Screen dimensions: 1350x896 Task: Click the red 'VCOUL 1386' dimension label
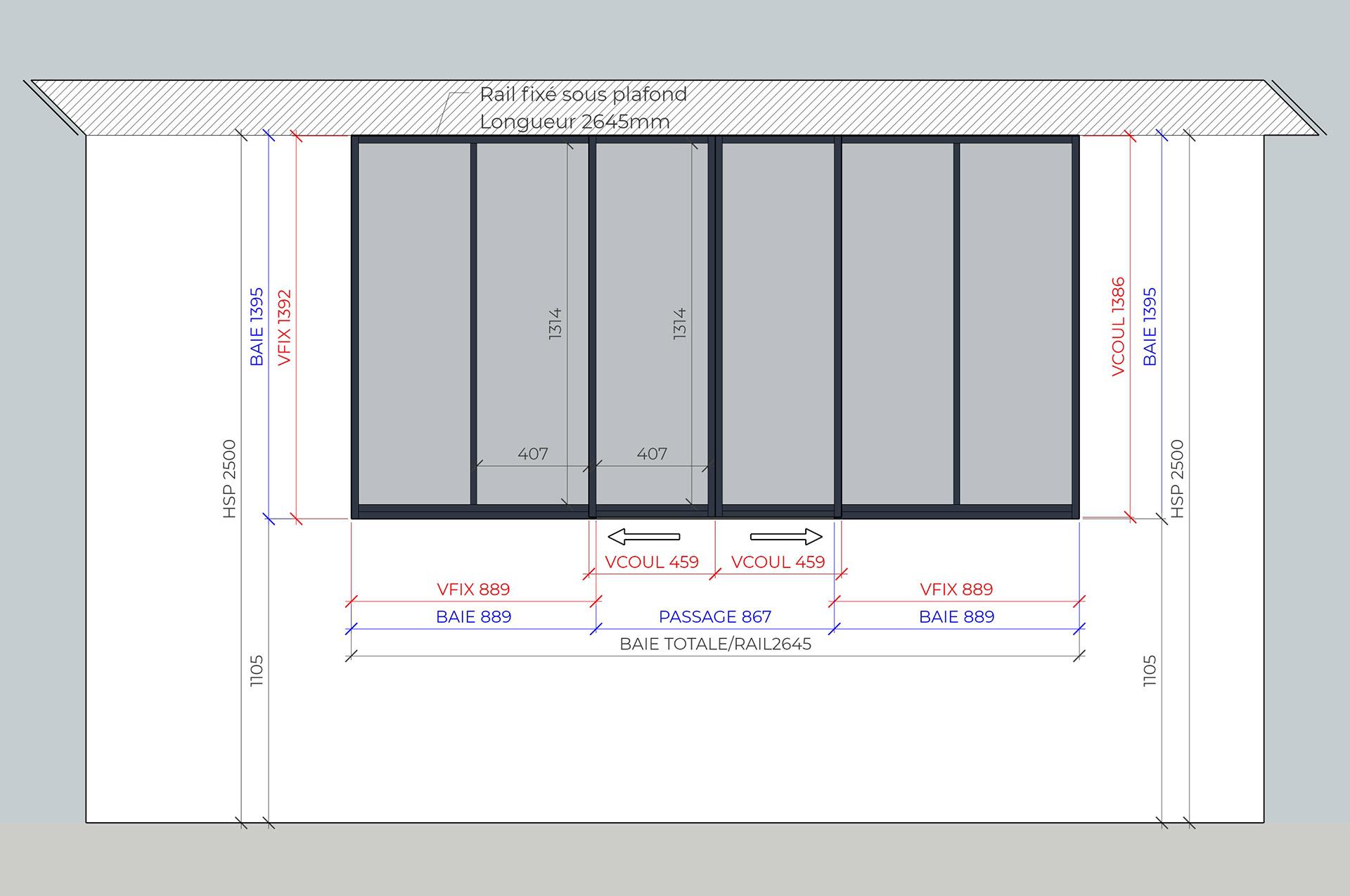click(1118, 327)
